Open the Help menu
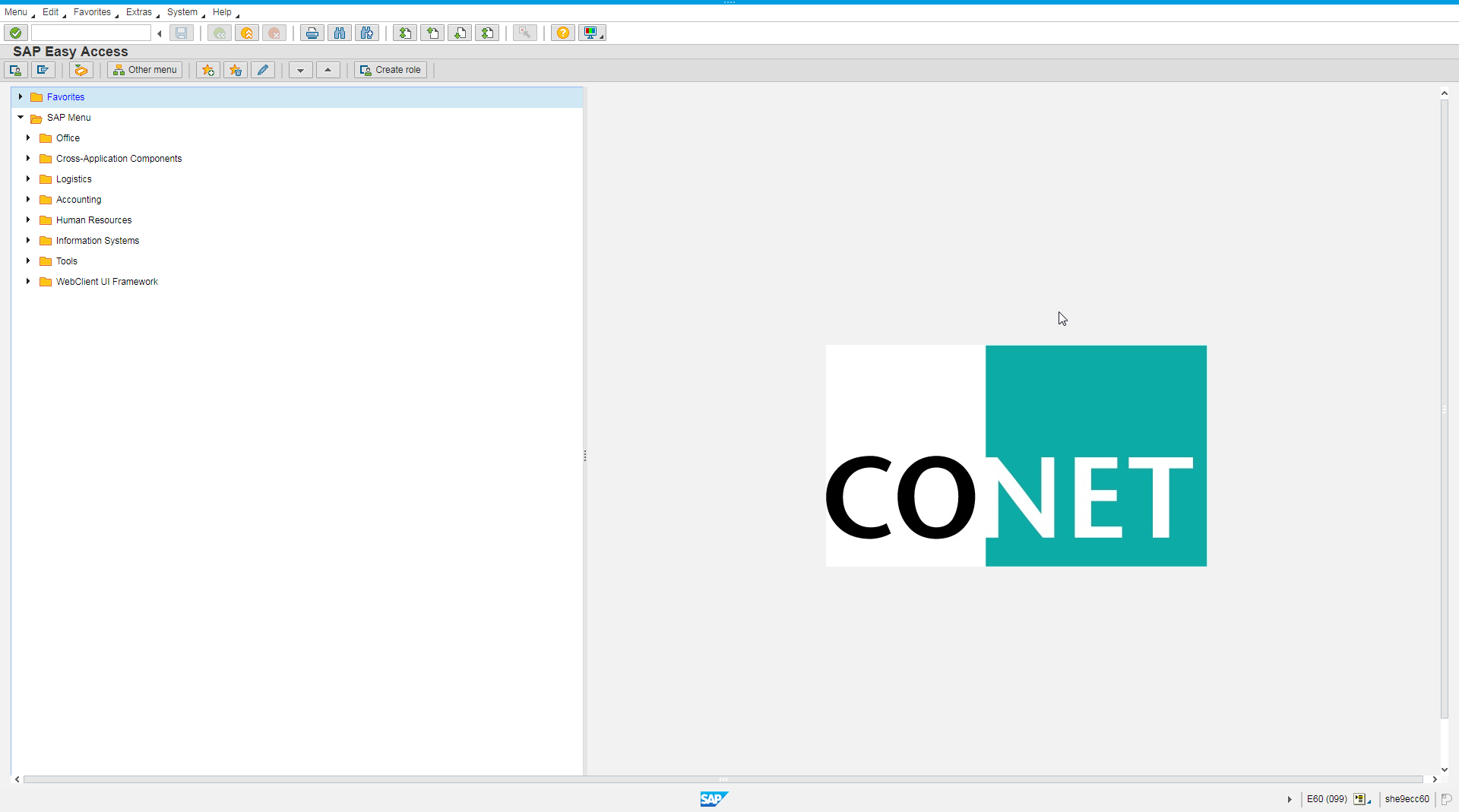This screenshot has width=1459, height=812. (222, 12)
